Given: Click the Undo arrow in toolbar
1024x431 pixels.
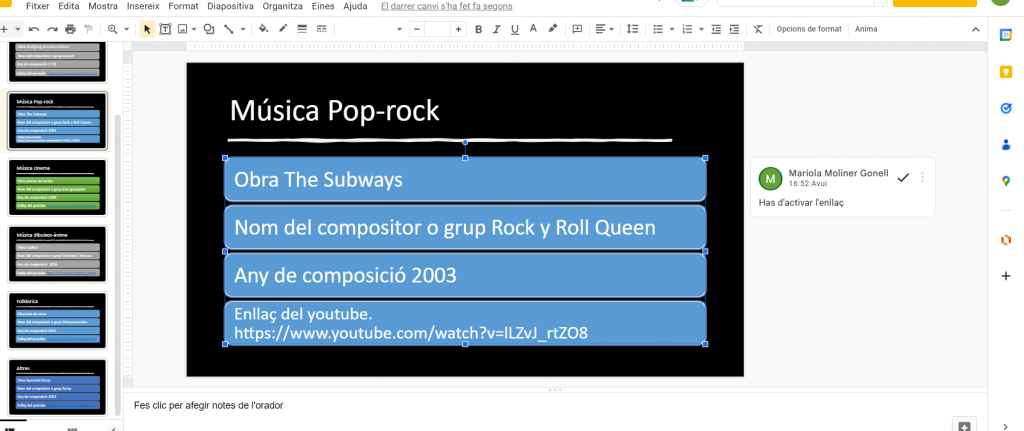Looking at the screenshot, I should (34, 29).
